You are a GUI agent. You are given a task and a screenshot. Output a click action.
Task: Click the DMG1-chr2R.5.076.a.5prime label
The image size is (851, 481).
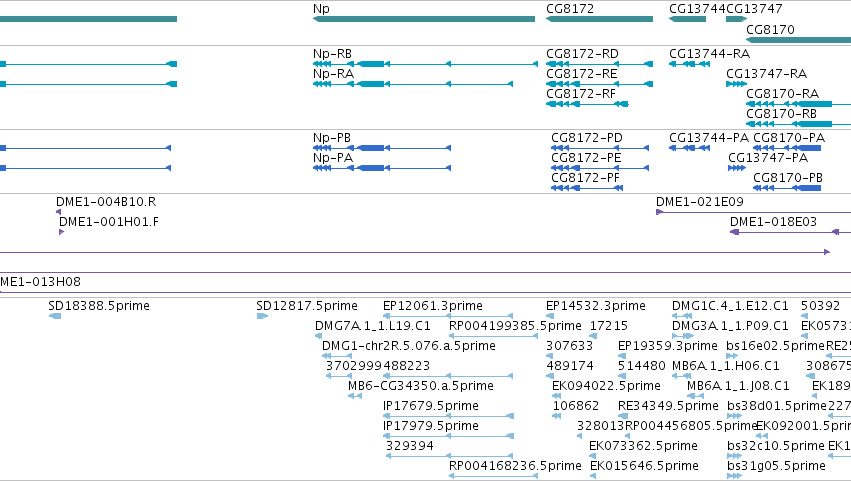pyautogui.click(x=409, y=346)
